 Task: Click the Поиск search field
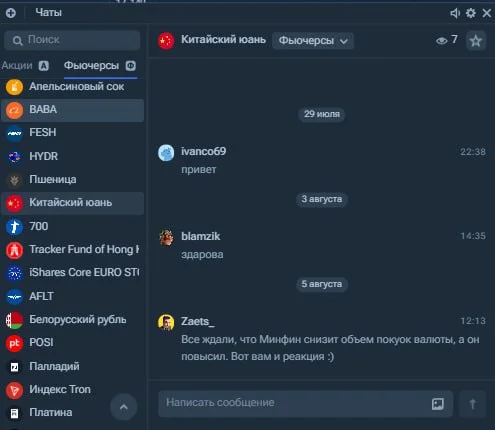tap(72, 40)
